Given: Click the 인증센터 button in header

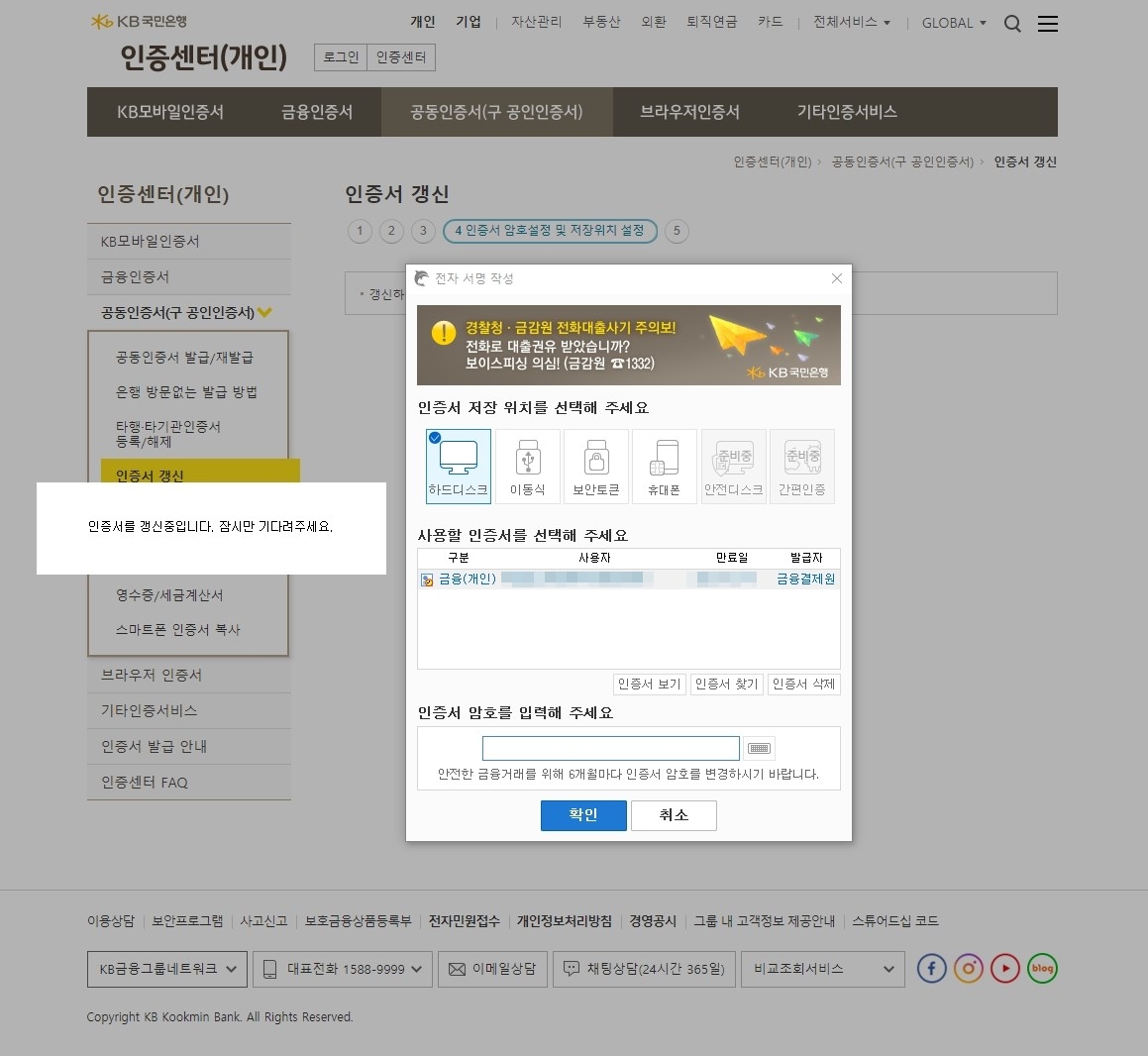Looking at the screenshot, I should [400, 57].
